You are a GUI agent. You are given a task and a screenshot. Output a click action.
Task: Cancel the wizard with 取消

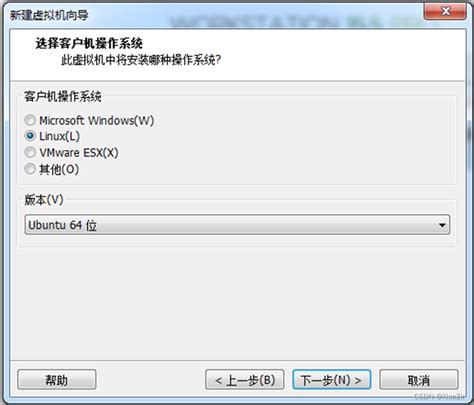[x=419, y=380]
